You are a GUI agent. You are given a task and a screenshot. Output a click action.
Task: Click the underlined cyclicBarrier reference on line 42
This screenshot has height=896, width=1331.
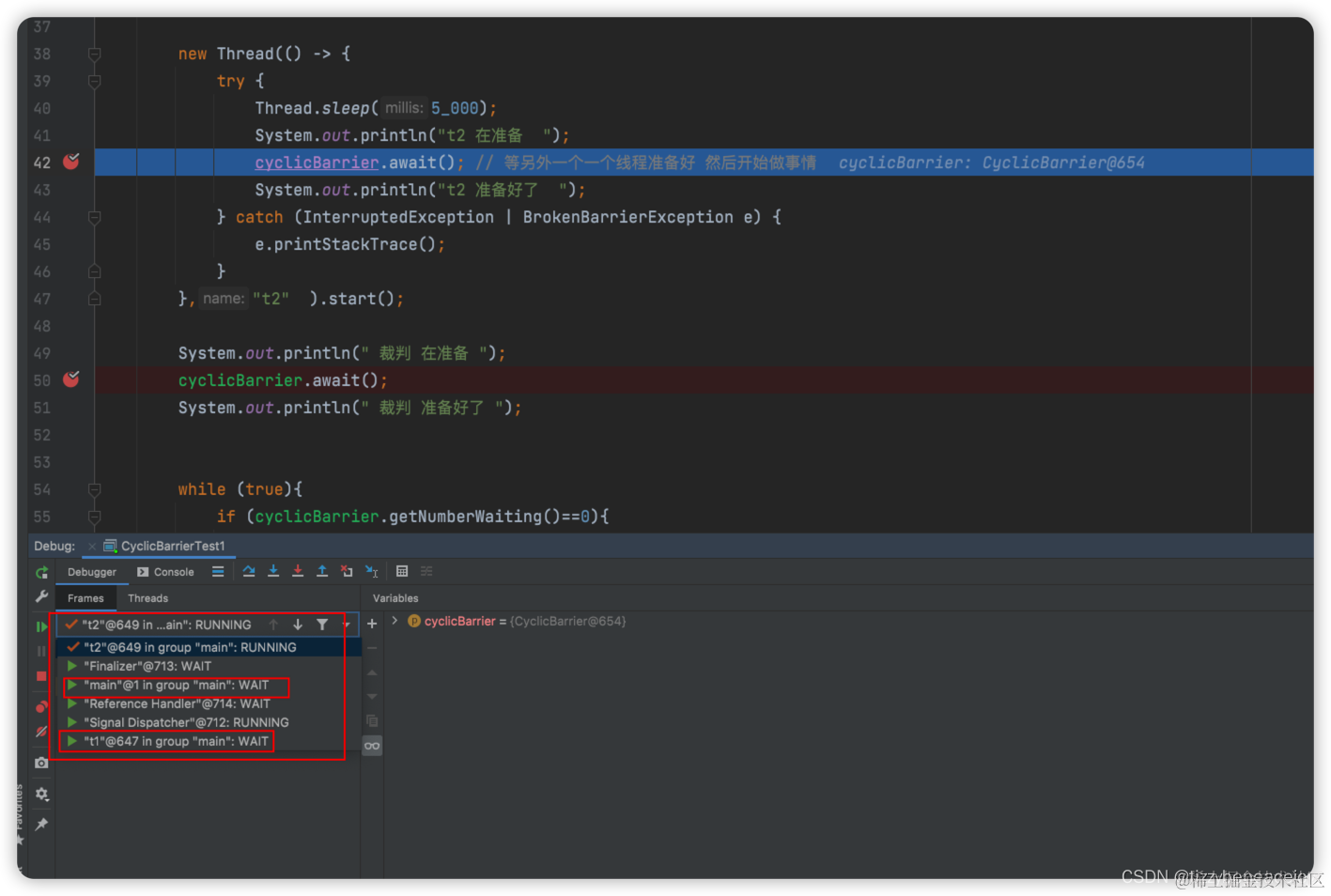tap(317, 162)
